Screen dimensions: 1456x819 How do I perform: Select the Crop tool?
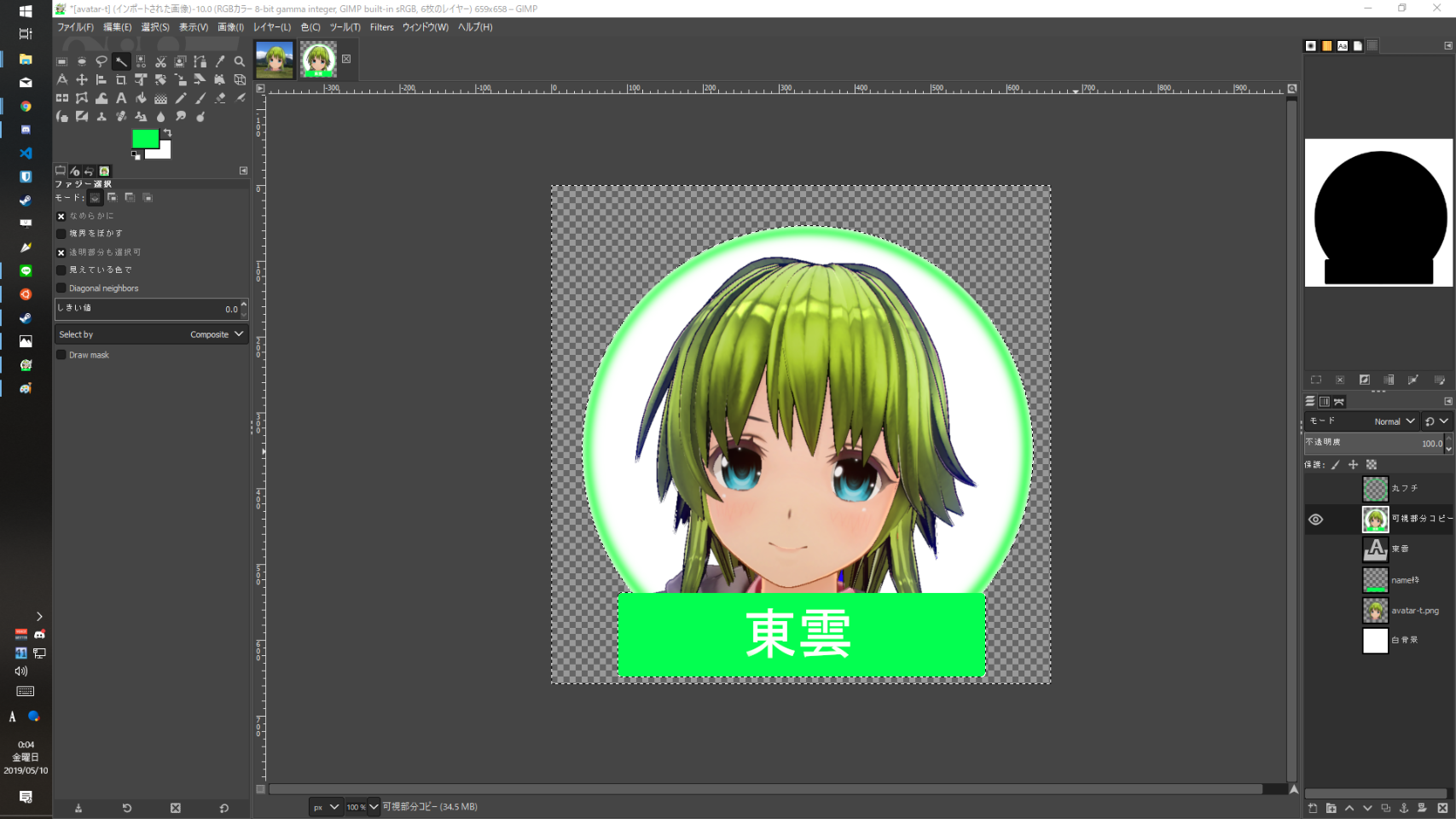pos(121,80)
